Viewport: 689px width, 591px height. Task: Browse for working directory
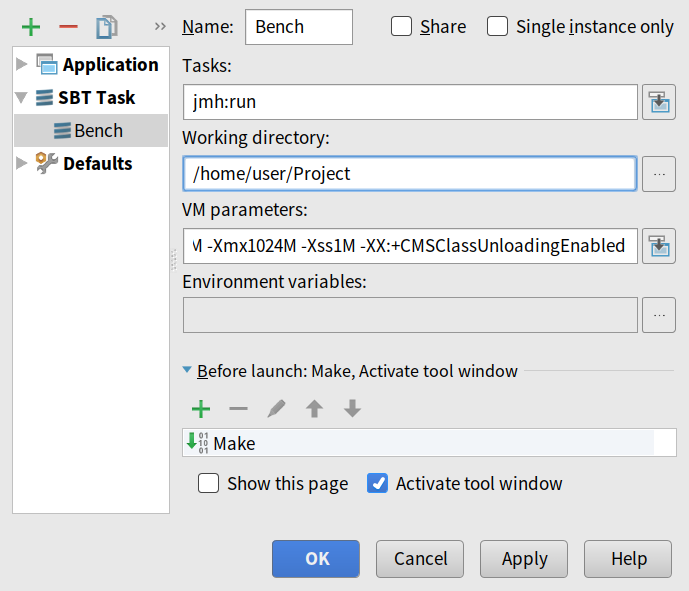point(658,174)
